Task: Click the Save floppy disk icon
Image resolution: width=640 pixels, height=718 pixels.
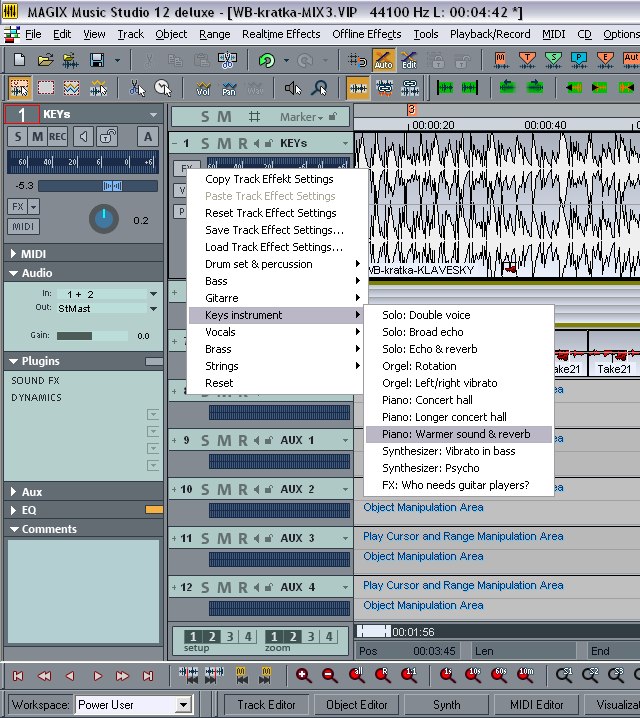Action: pyautogui.click(x=97, y=61)
